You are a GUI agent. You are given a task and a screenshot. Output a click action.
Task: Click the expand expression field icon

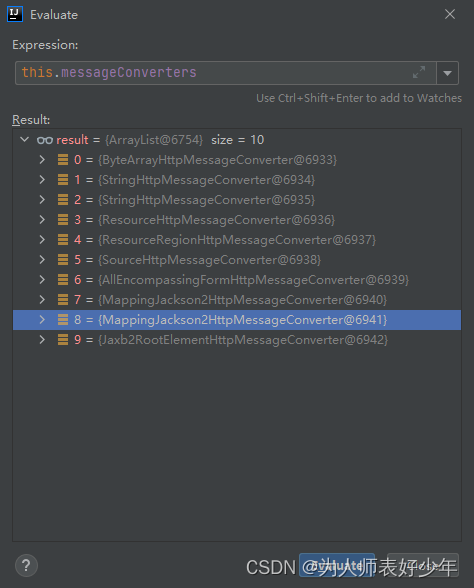[419, 72]
